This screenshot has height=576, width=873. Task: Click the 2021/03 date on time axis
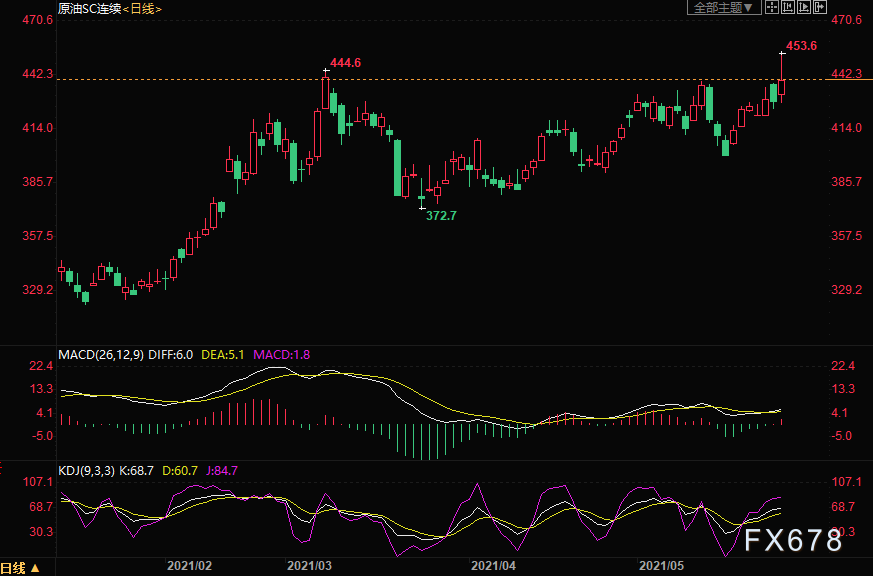pyautogui.click(x=309, y=565)
